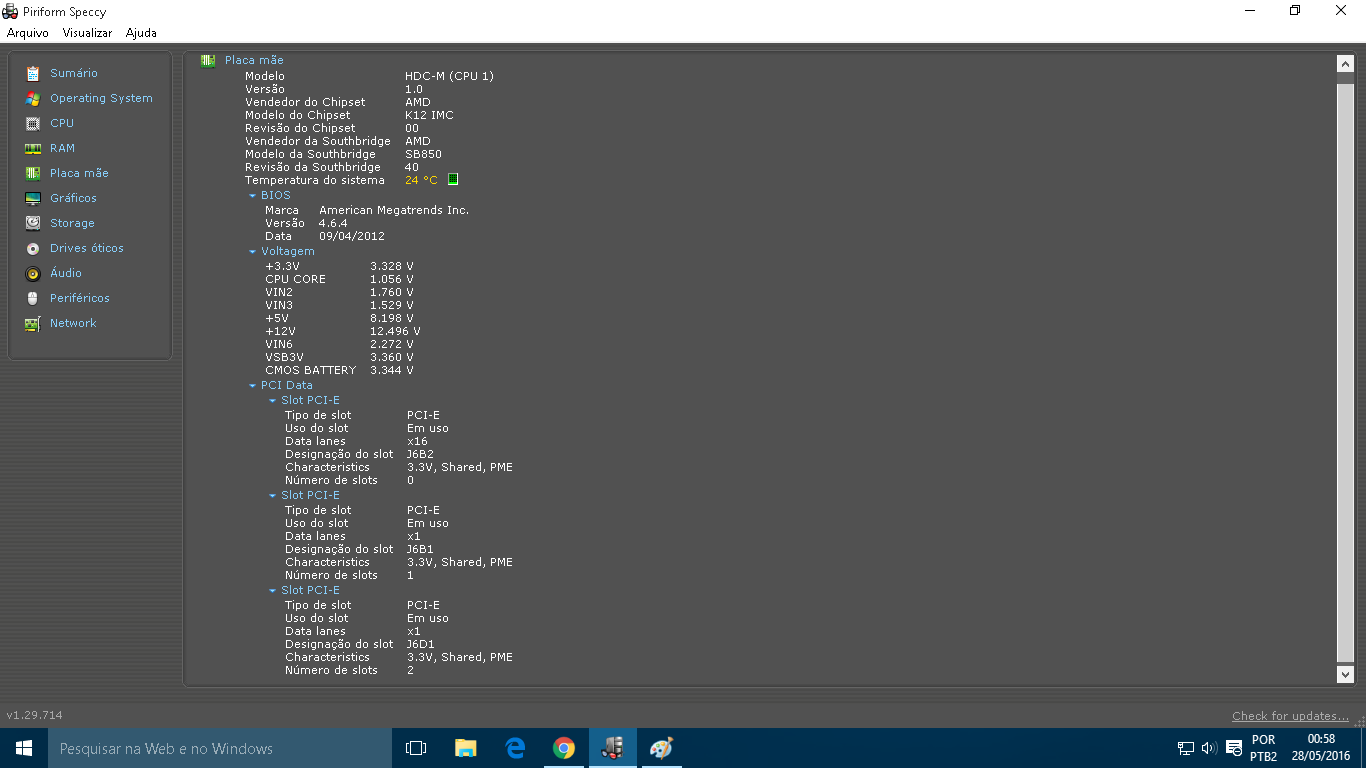
Task: Open the Windows Start button
Action: (x=24, y=748)
